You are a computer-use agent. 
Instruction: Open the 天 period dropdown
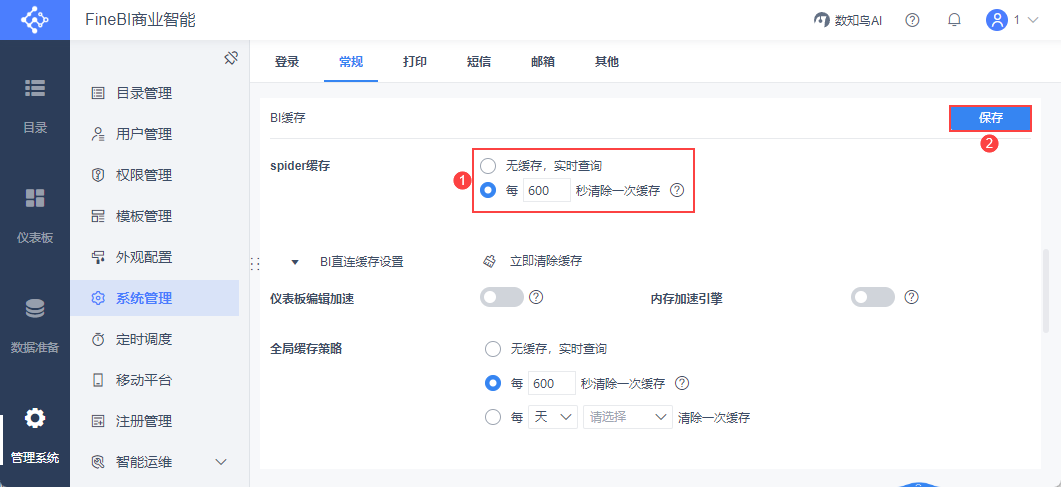(553, 417)
